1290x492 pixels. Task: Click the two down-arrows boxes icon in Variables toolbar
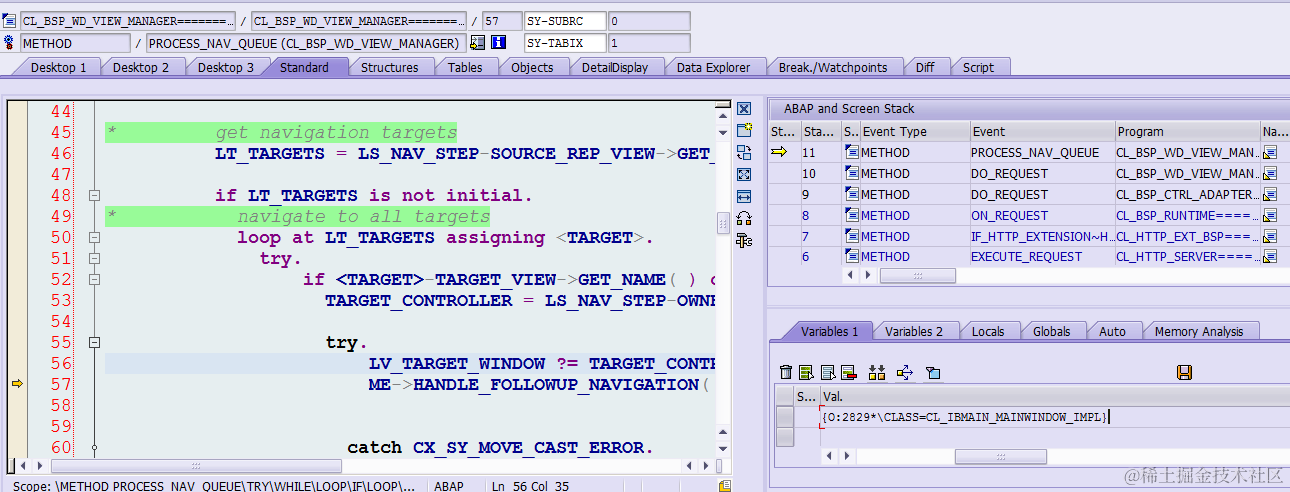coord(877,372)
